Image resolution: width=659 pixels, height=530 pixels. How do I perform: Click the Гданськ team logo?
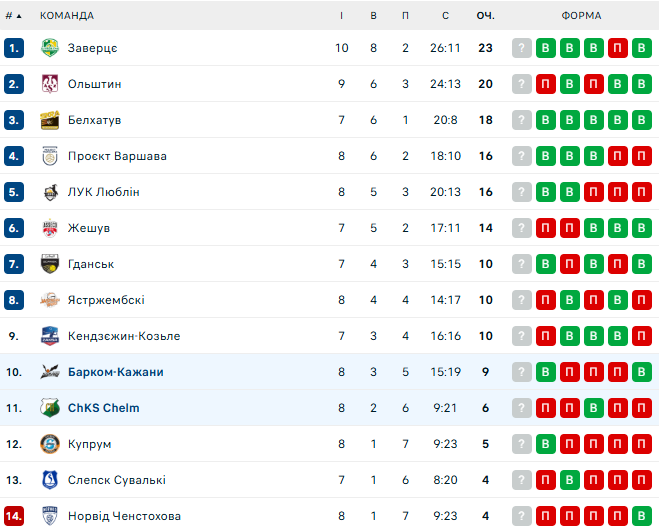50,264
